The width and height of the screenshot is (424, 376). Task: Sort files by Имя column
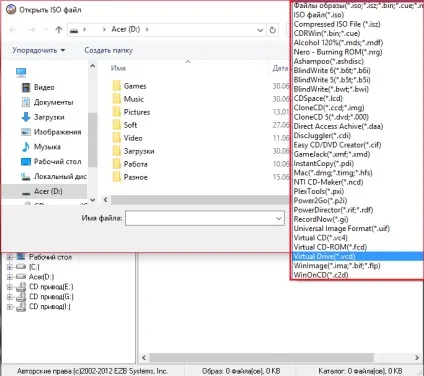point(118,68)
